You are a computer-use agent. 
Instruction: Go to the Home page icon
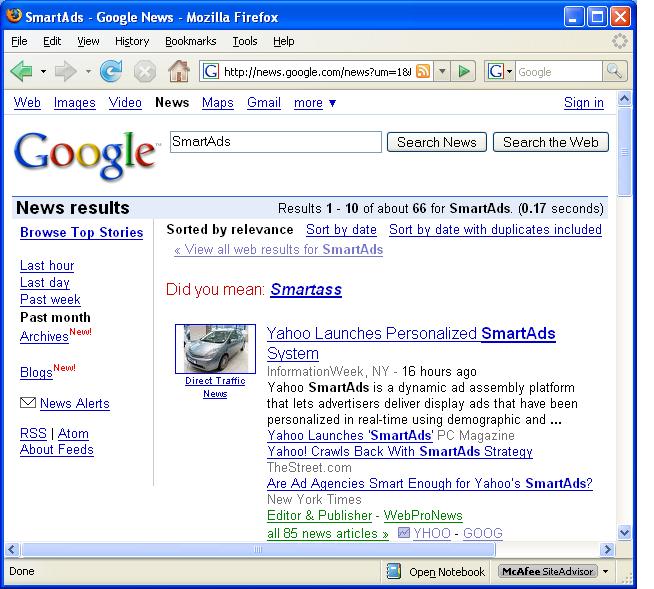coord(179,71)
